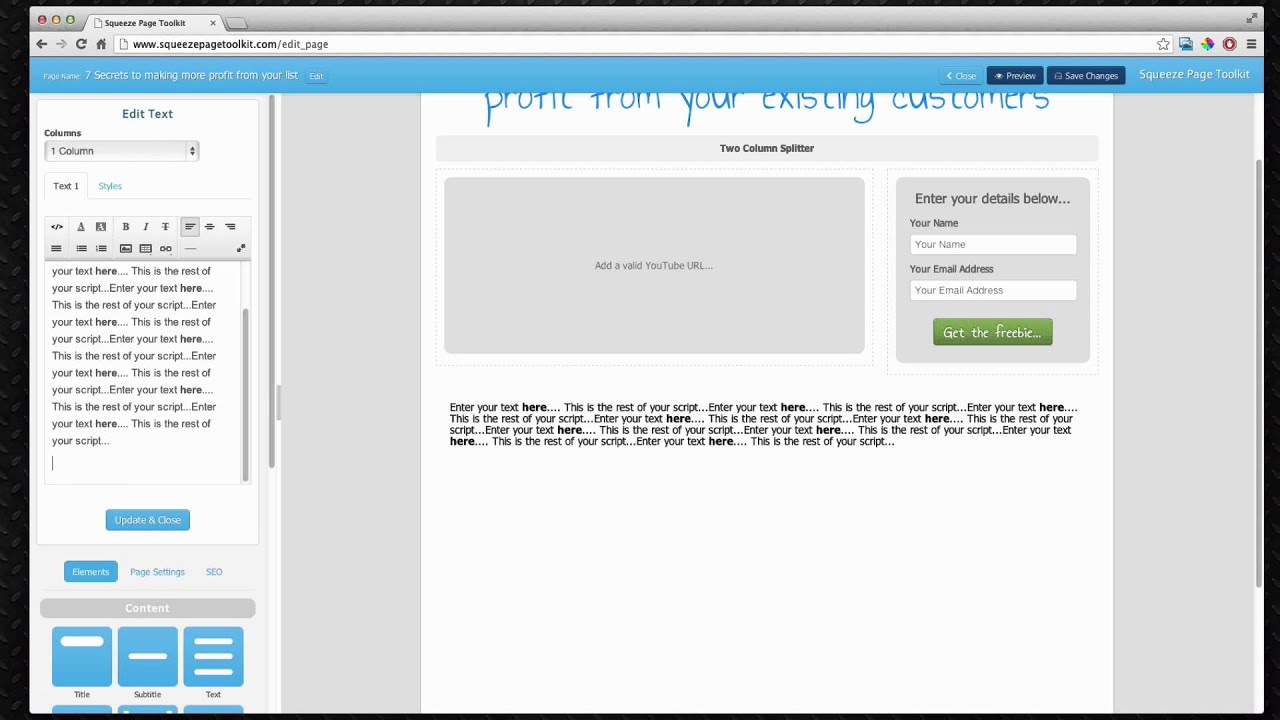Select the Squeeze Page Toolkit browser tab
The width and height of the screenshot is (1280, 720).
[x=150, y=22]
